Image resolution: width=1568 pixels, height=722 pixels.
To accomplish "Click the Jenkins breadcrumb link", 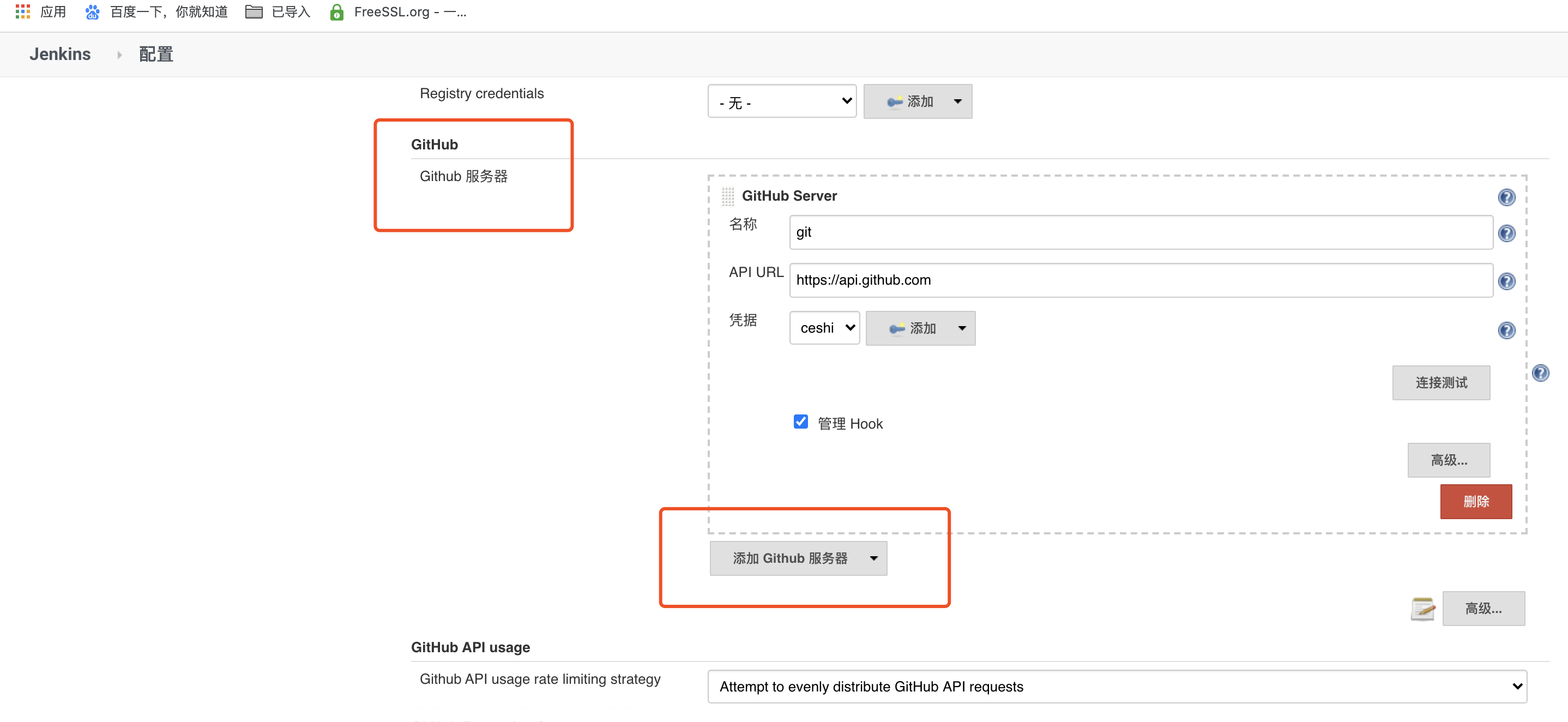I will (x=59, y=54).
